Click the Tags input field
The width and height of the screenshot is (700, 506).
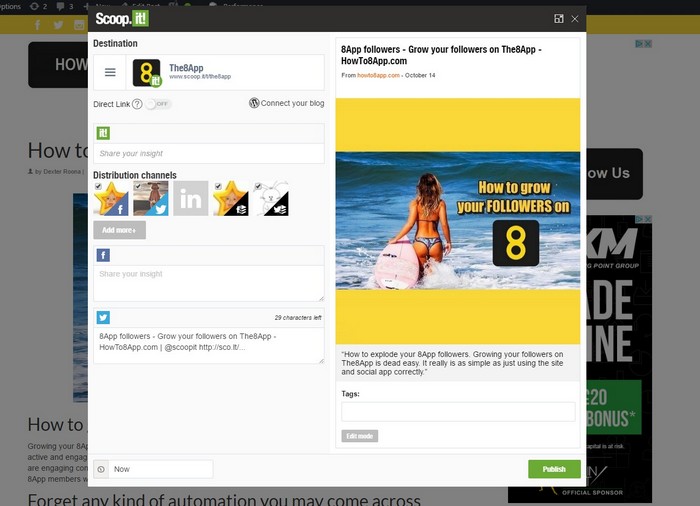458,412
